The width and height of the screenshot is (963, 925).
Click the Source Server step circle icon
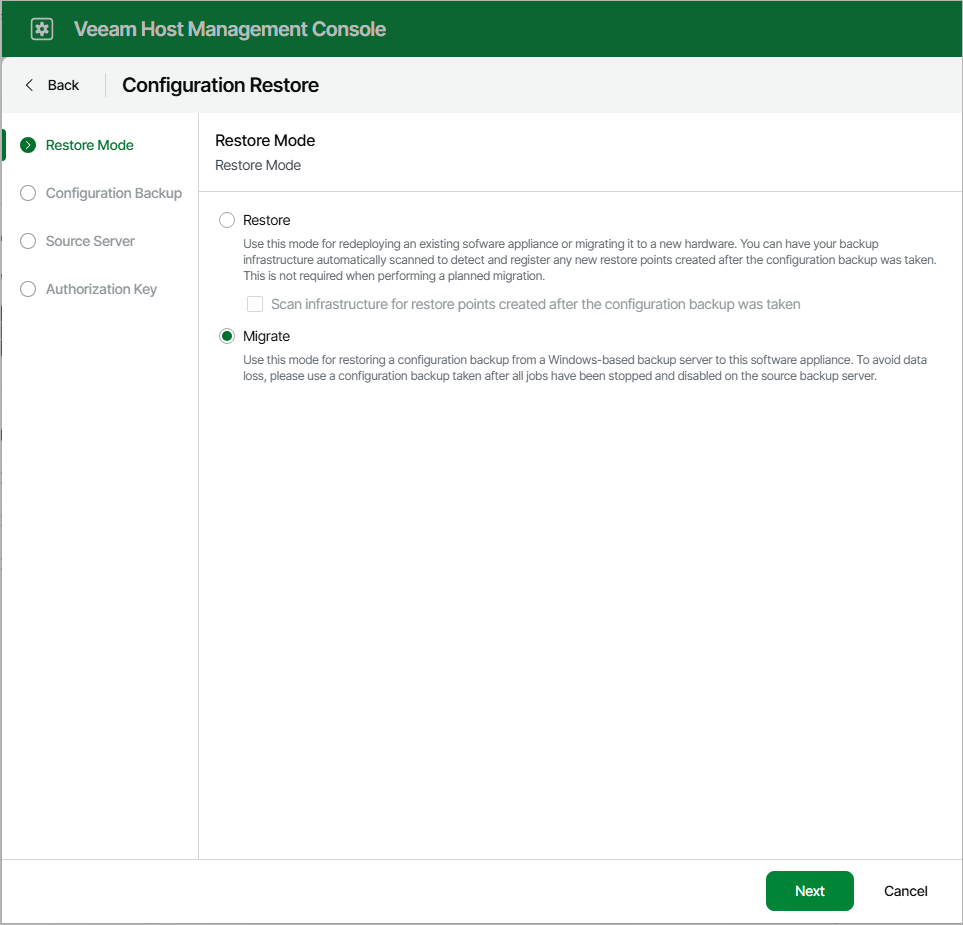click(x=27, y=241)
